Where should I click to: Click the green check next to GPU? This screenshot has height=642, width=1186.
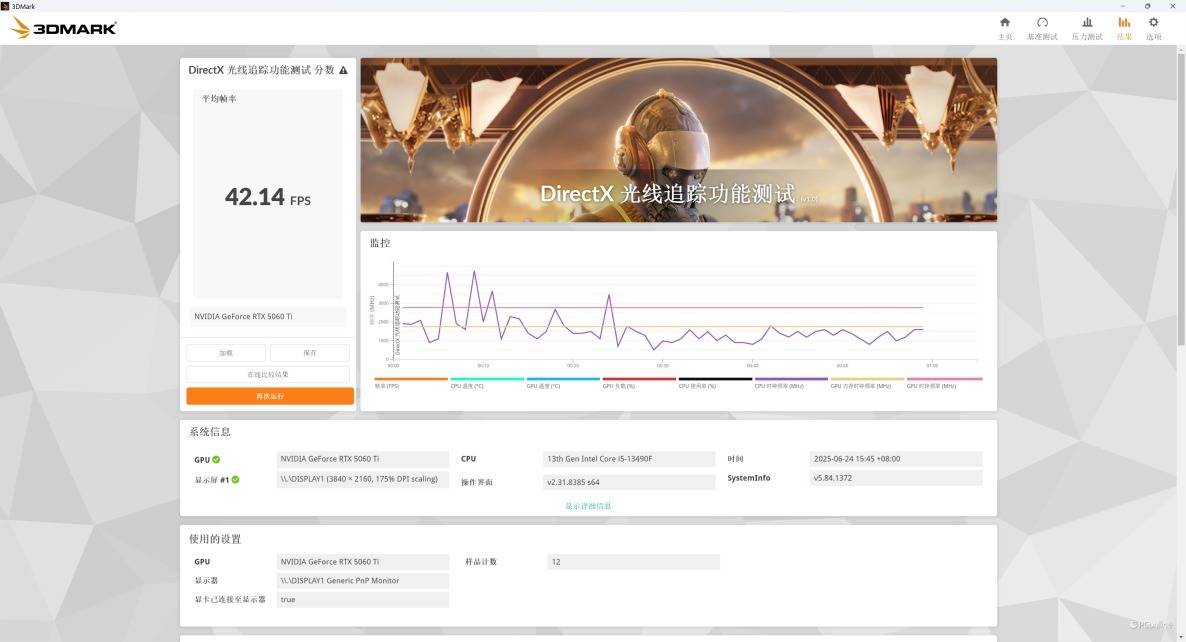click(x=216, y=460)
